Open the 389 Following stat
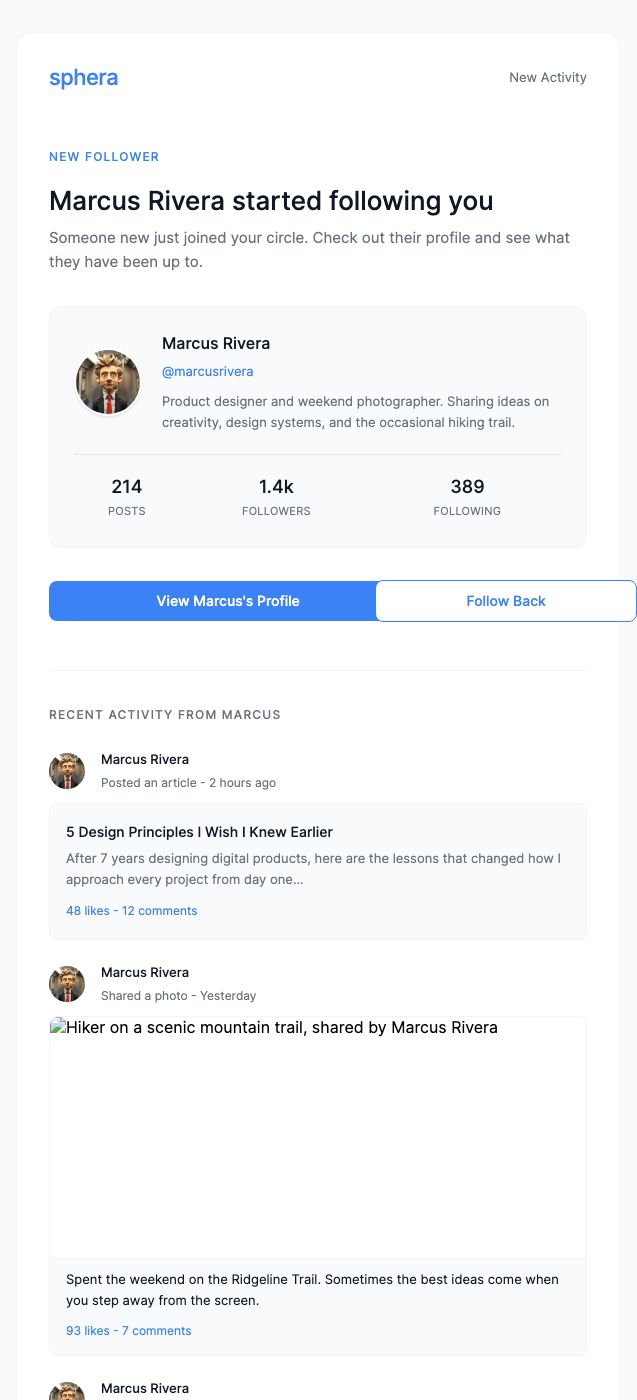The image size is (637, 1400). pyautogui.click(x=467, y=497)
